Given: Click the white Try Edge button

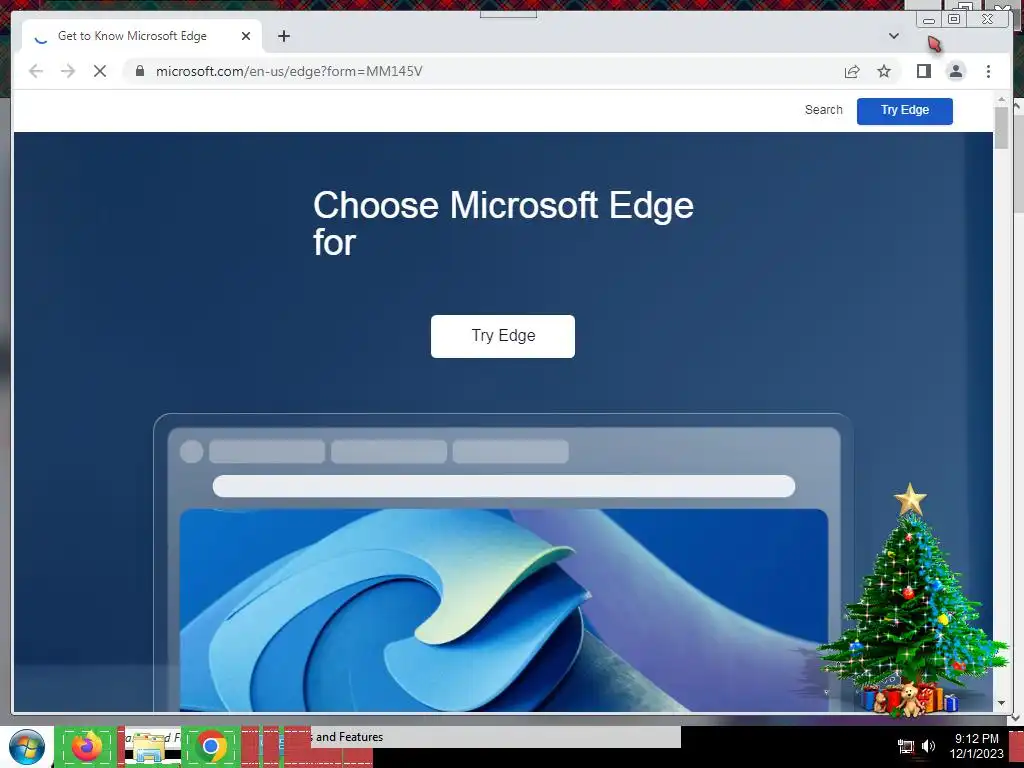Looking at the screenshot, I should pos(503,336).
